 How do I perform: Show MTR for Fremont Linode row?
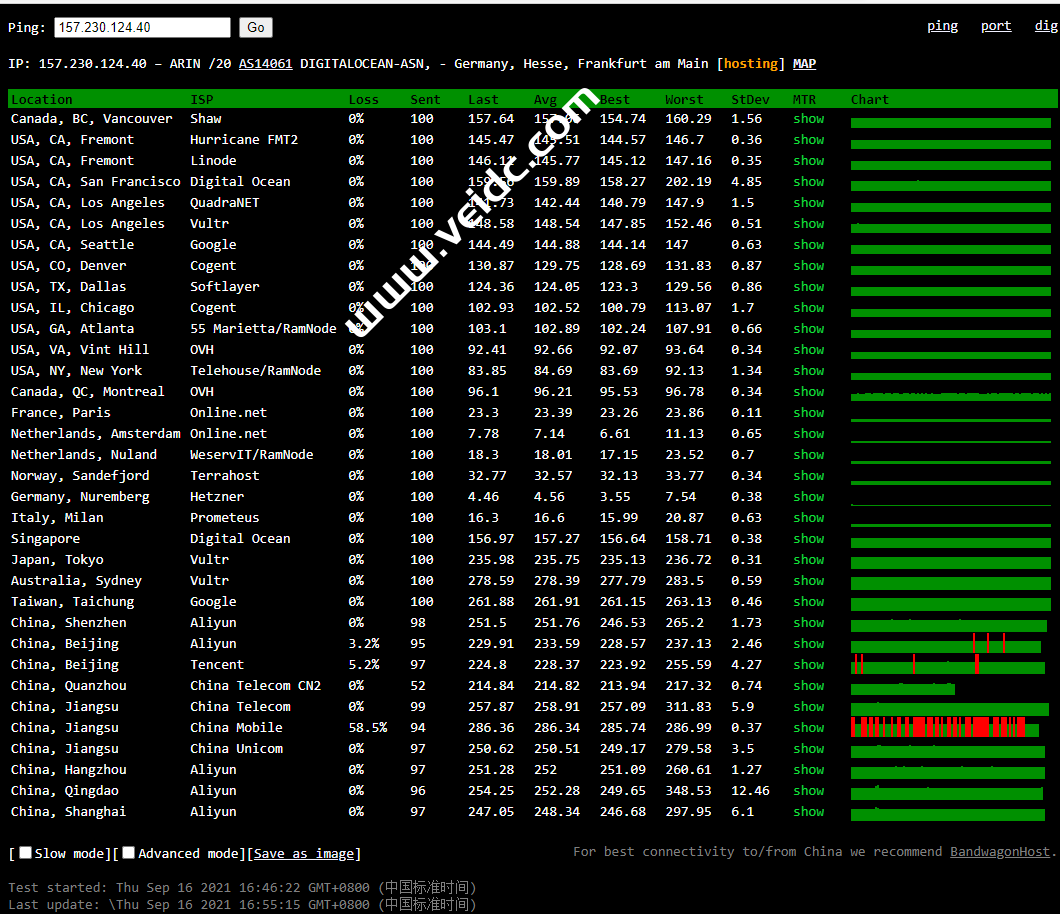point(809,160)
